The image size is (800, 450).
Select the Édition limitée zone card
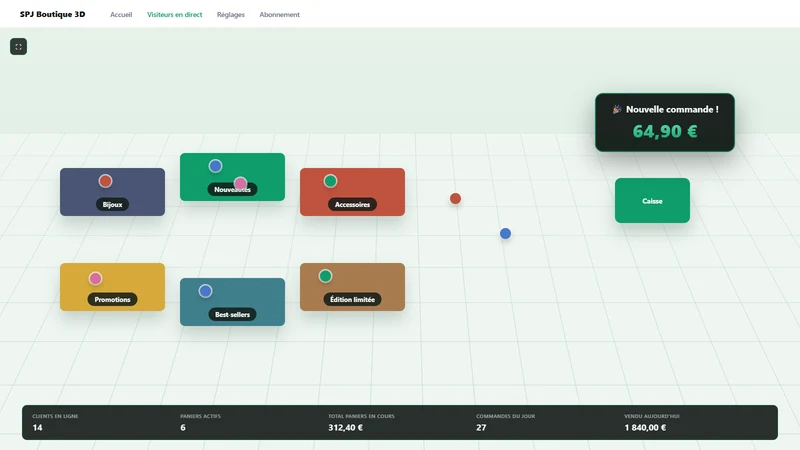pyautogui.click(x=352, y=287)
